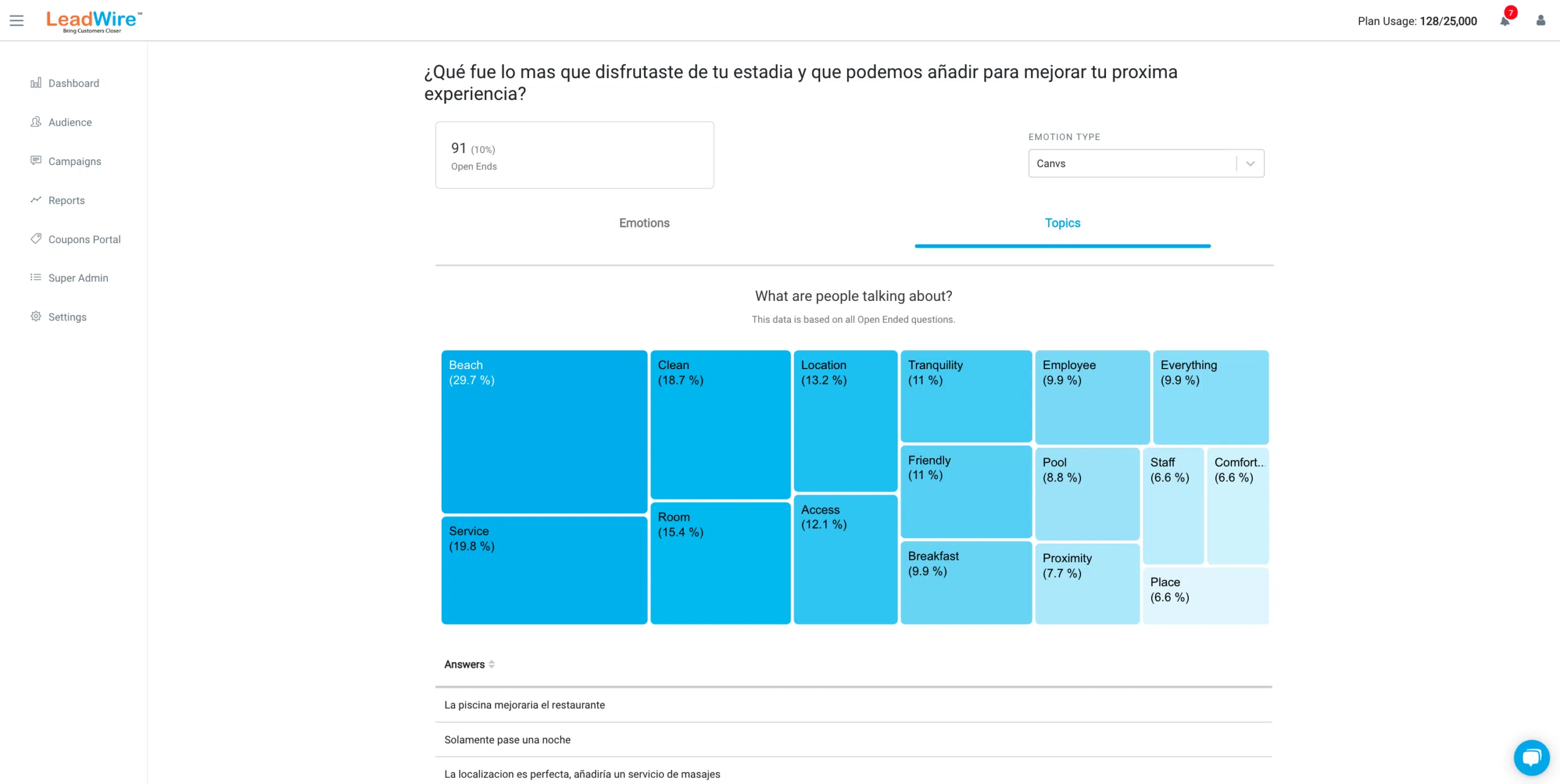
Task: Open the hamburger navigation menu
Action: click(16, 21)
